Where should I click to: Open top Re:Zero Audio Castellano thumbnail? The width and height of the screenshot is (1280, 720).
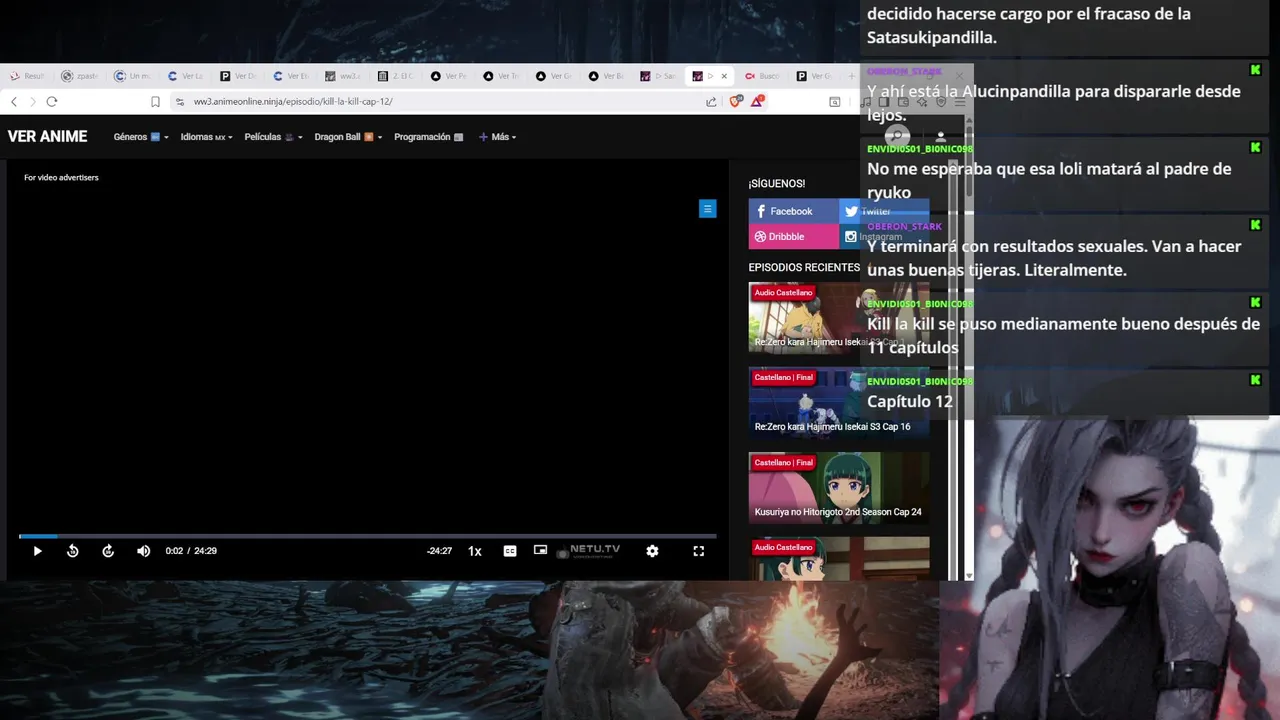838,318
